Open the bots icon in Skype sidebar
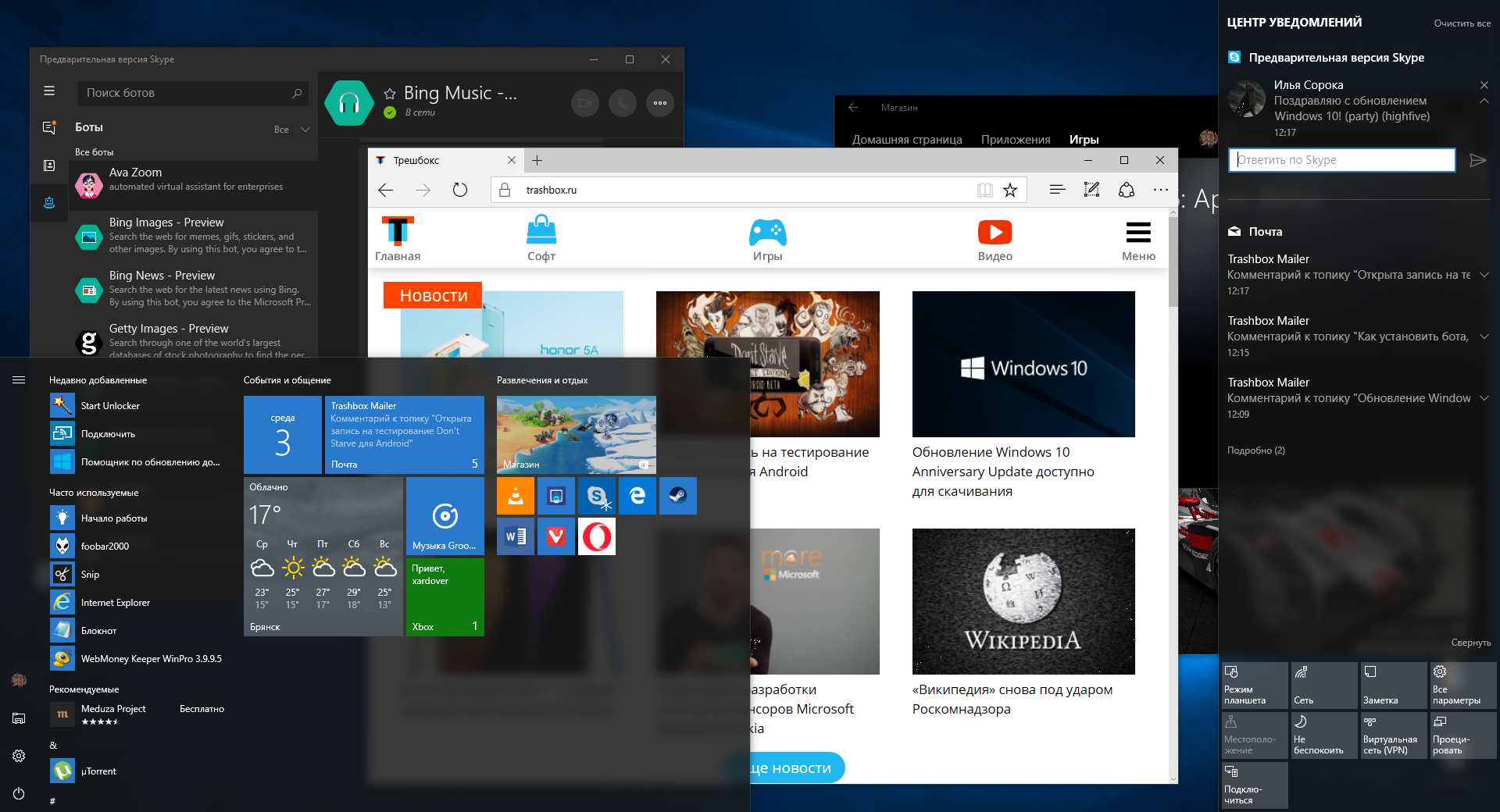Screen dimensions: 1500x812 click(x=49, y=203)
